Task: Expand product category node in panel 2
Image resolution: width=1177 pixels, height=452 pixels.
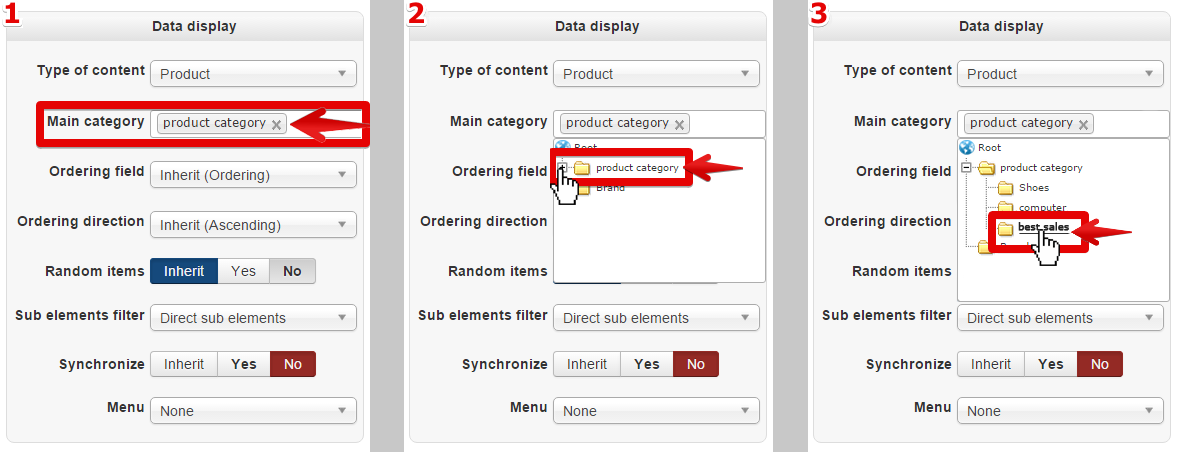Action: pos(562,168)
